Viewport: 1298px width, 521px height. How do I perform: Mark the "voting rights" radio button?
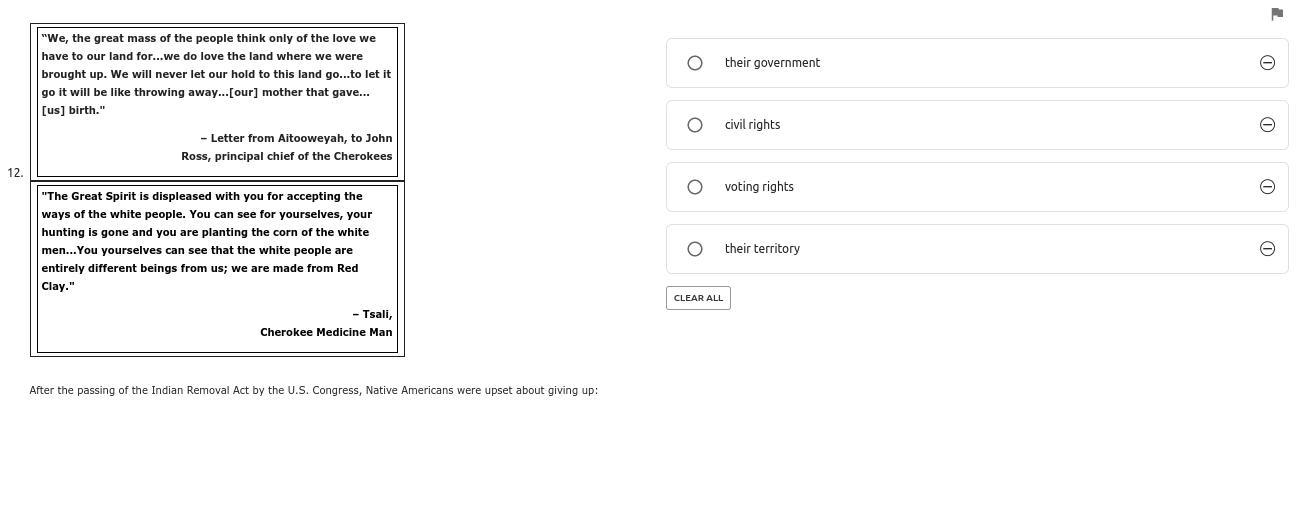coord(695,187)
